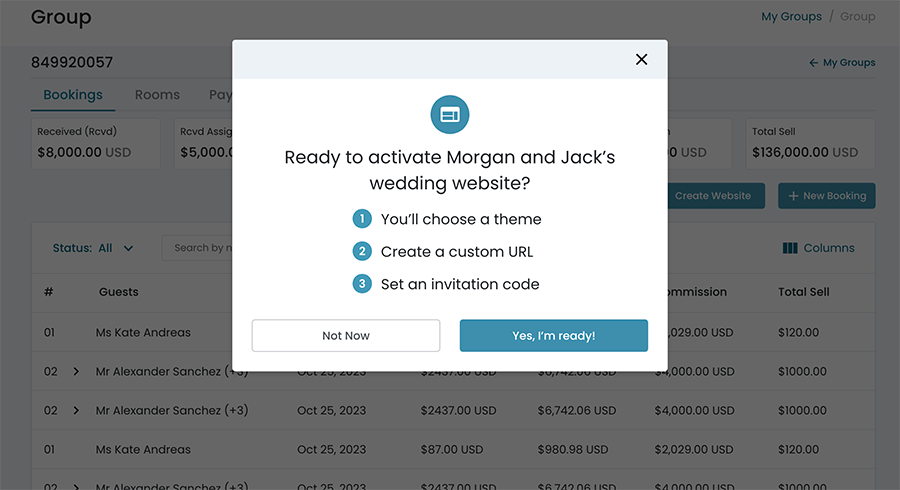Close the wedding website activation dialog
The image size is (900, 490).
click(642, 59)
